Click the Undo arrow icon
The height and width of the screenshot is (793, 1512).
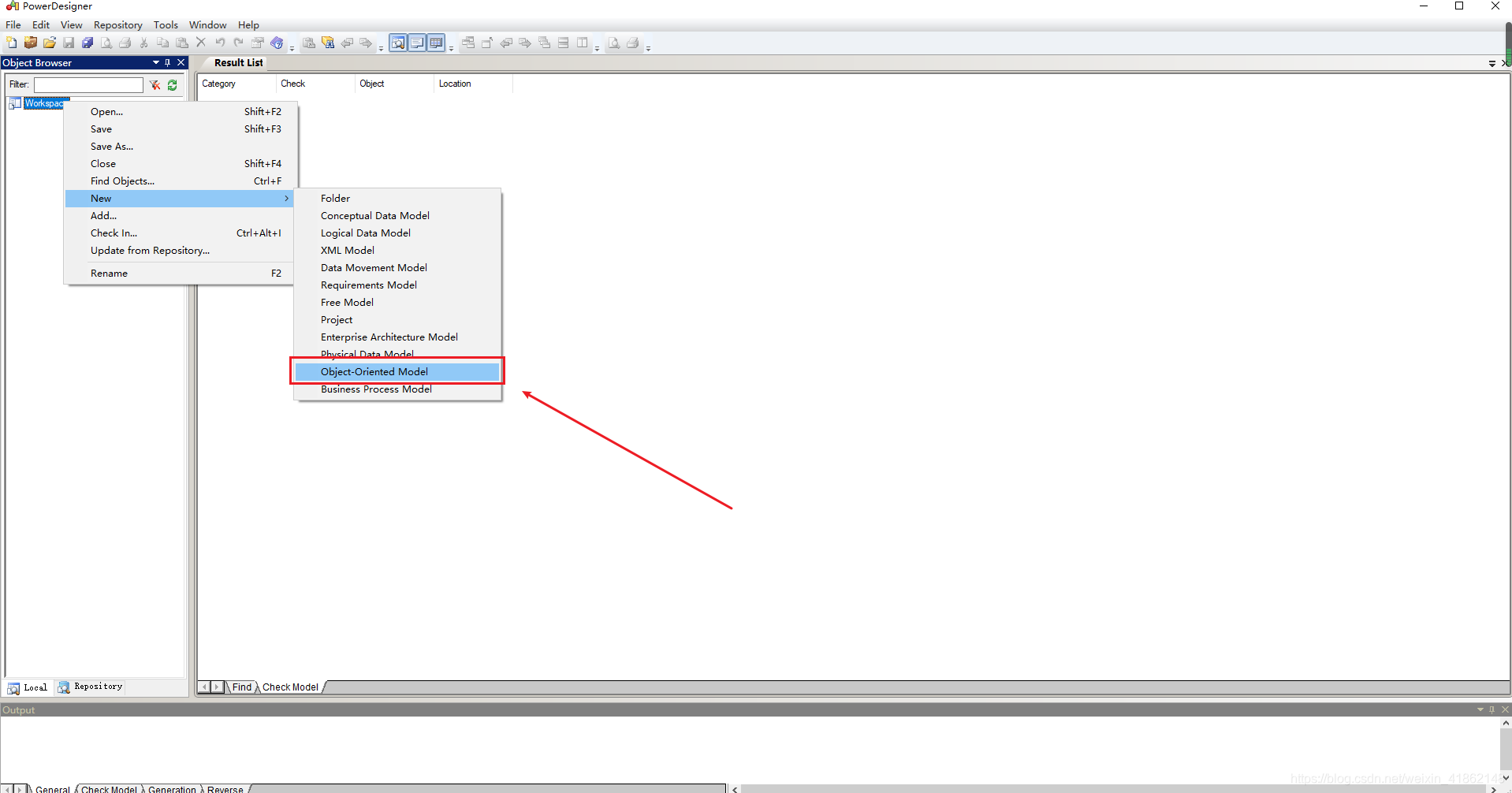tap(220, 43)
